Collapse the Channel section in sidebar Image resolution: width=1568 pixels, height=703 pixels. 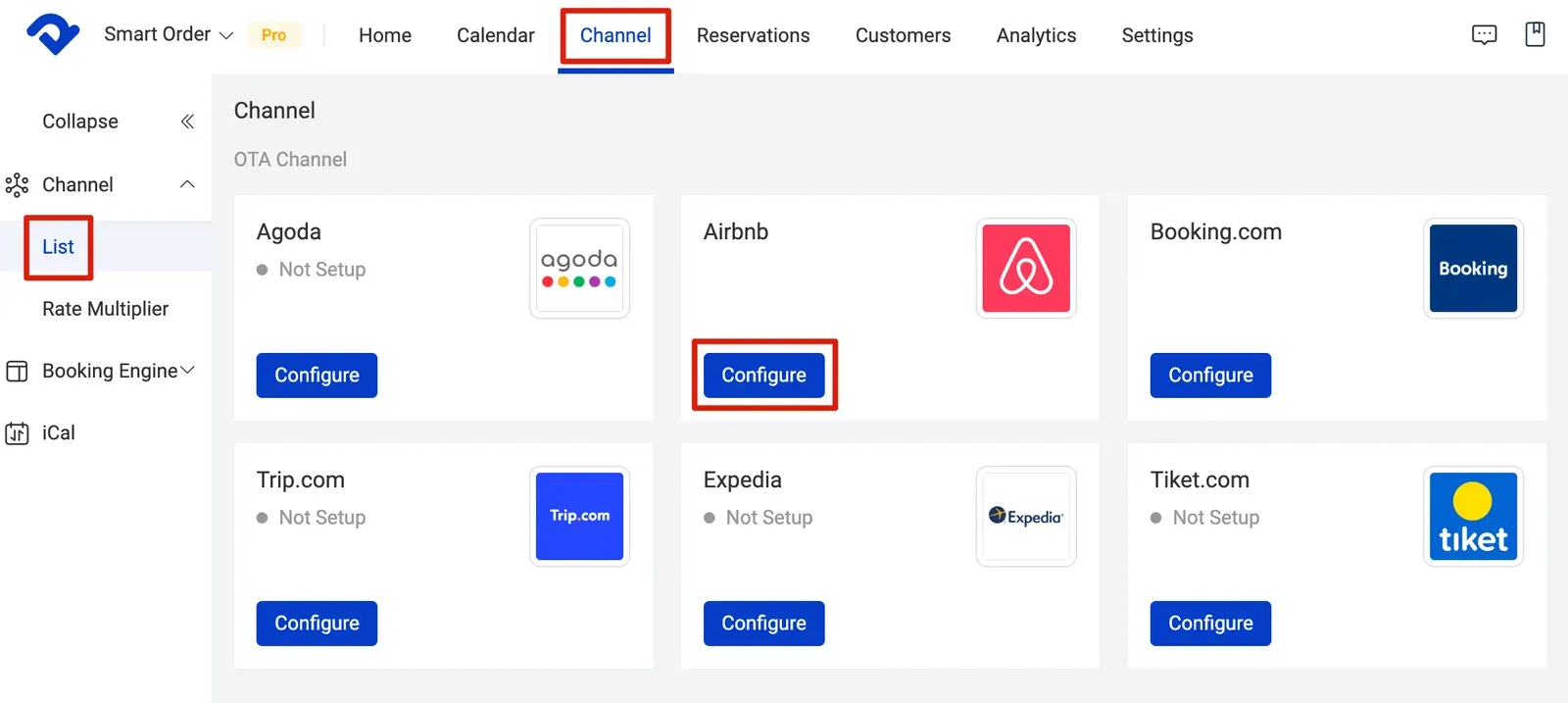coord(186,184)
